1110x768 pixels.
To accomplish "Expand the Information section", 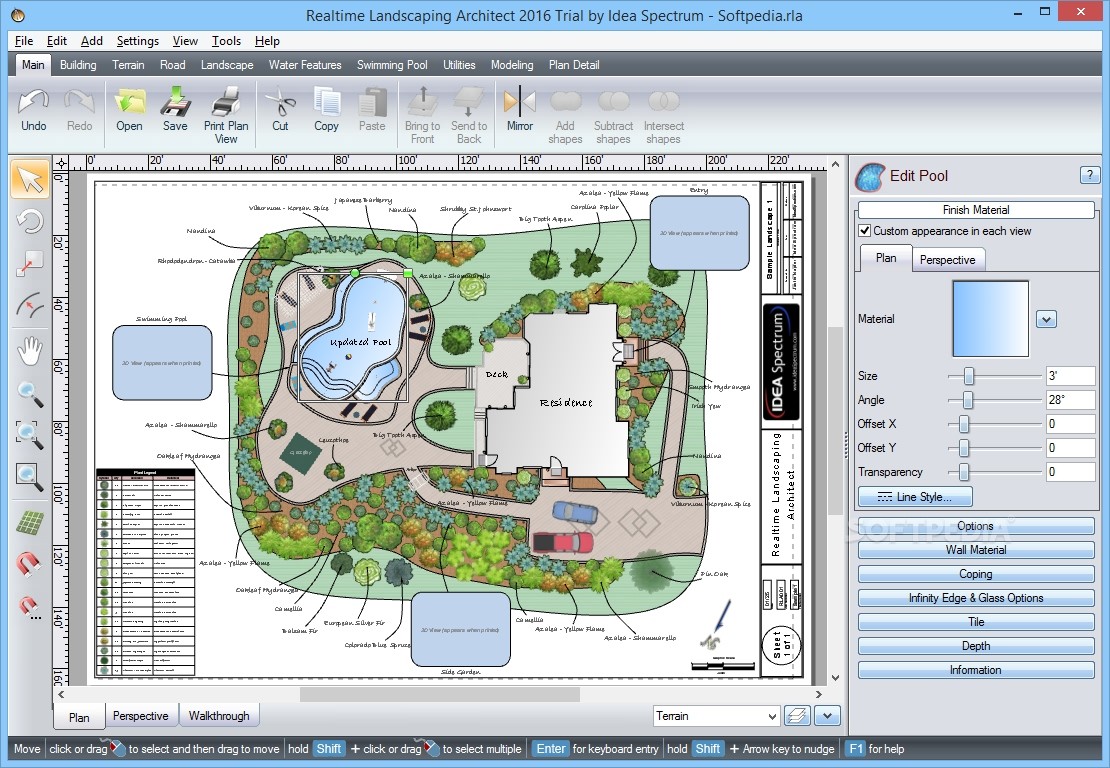I will click(975, 670).
